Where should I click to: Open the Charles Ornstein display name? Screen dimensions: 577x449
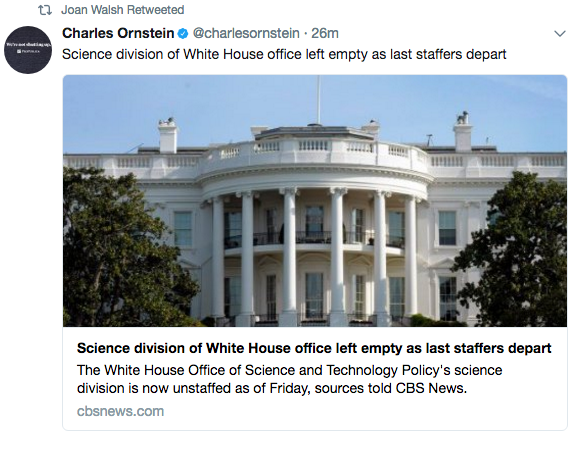[118, 33]
